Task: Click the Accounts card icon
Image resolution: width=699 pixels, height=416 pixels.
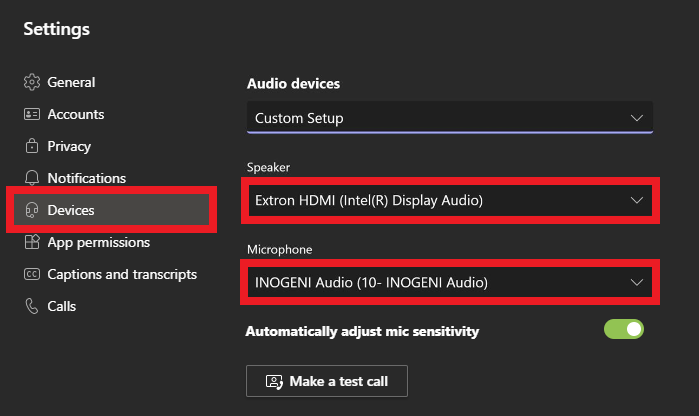Action: [x=32, y=114]
